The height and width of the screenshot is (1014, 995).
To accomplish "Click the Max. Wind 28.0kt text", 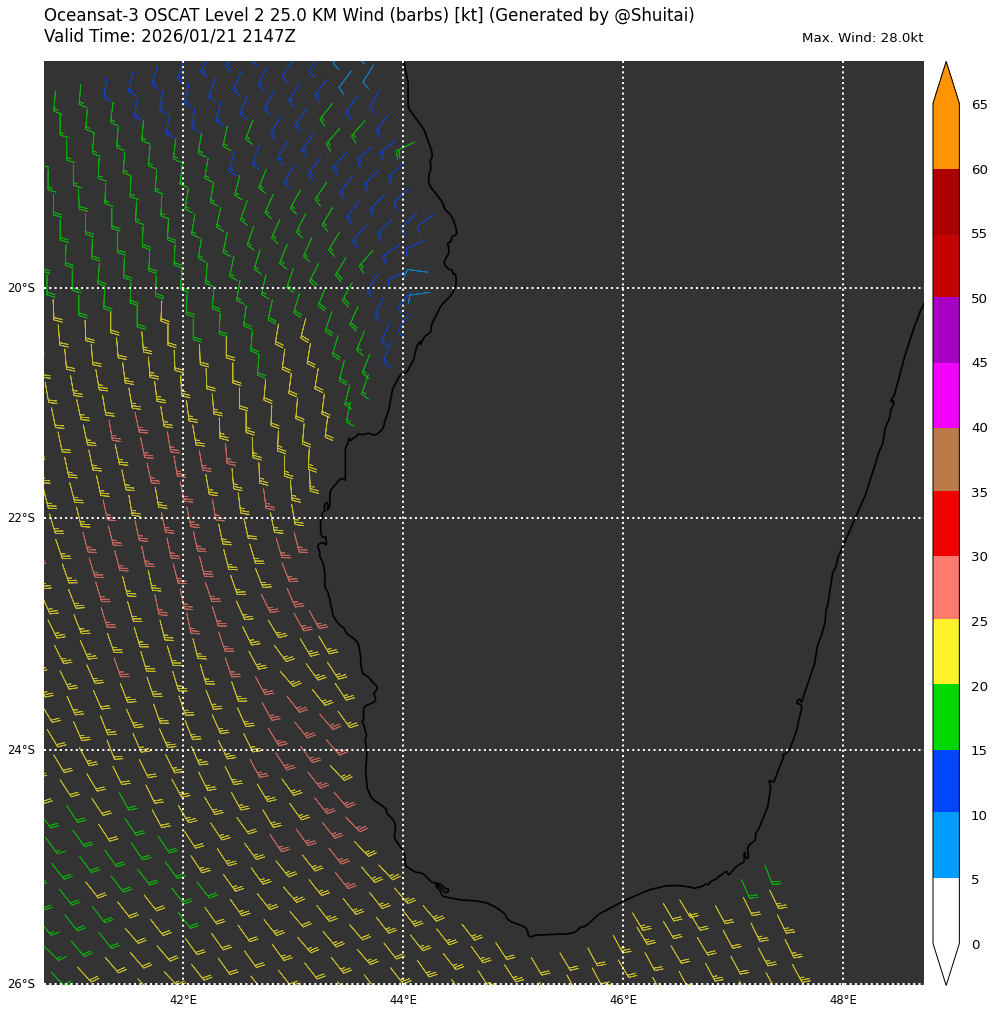I will pyautogui.click(x=862, y=38).
